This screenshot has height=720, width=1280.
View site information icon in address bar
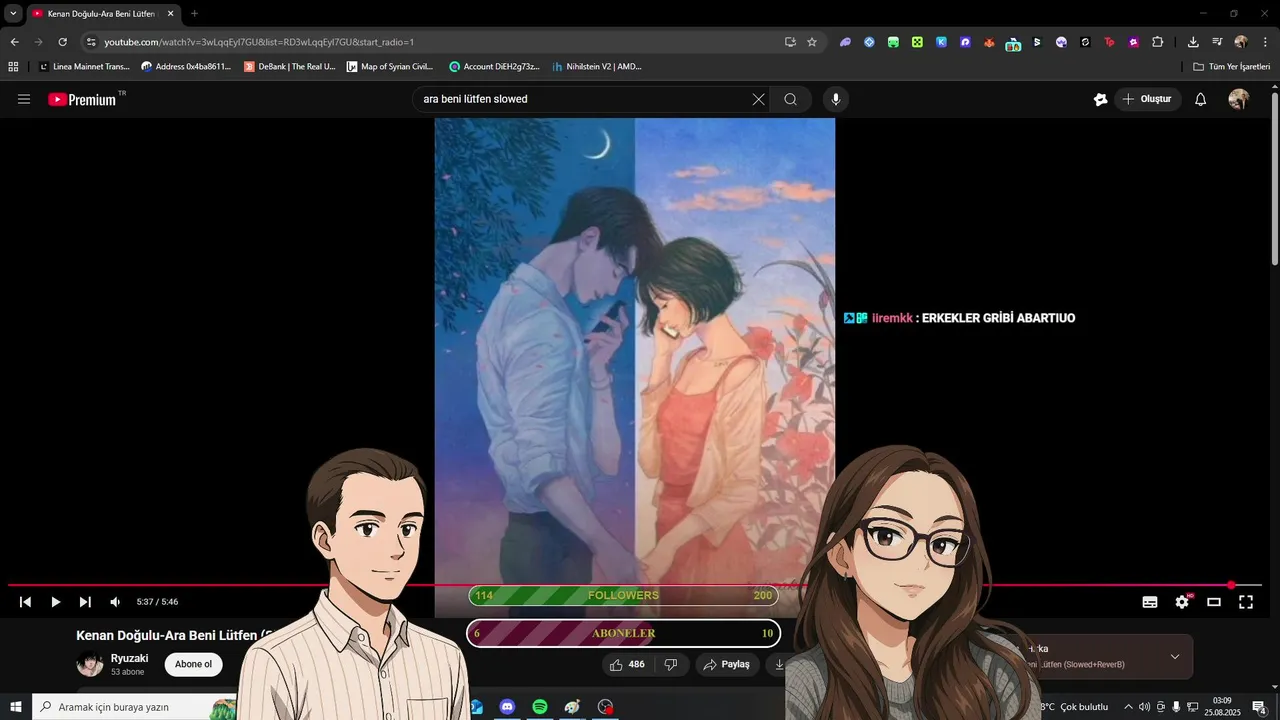click(91, 42)
